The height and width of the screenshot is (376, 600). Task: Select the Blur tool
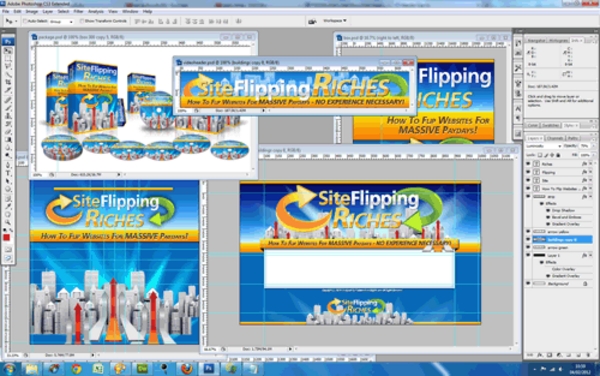8,148
